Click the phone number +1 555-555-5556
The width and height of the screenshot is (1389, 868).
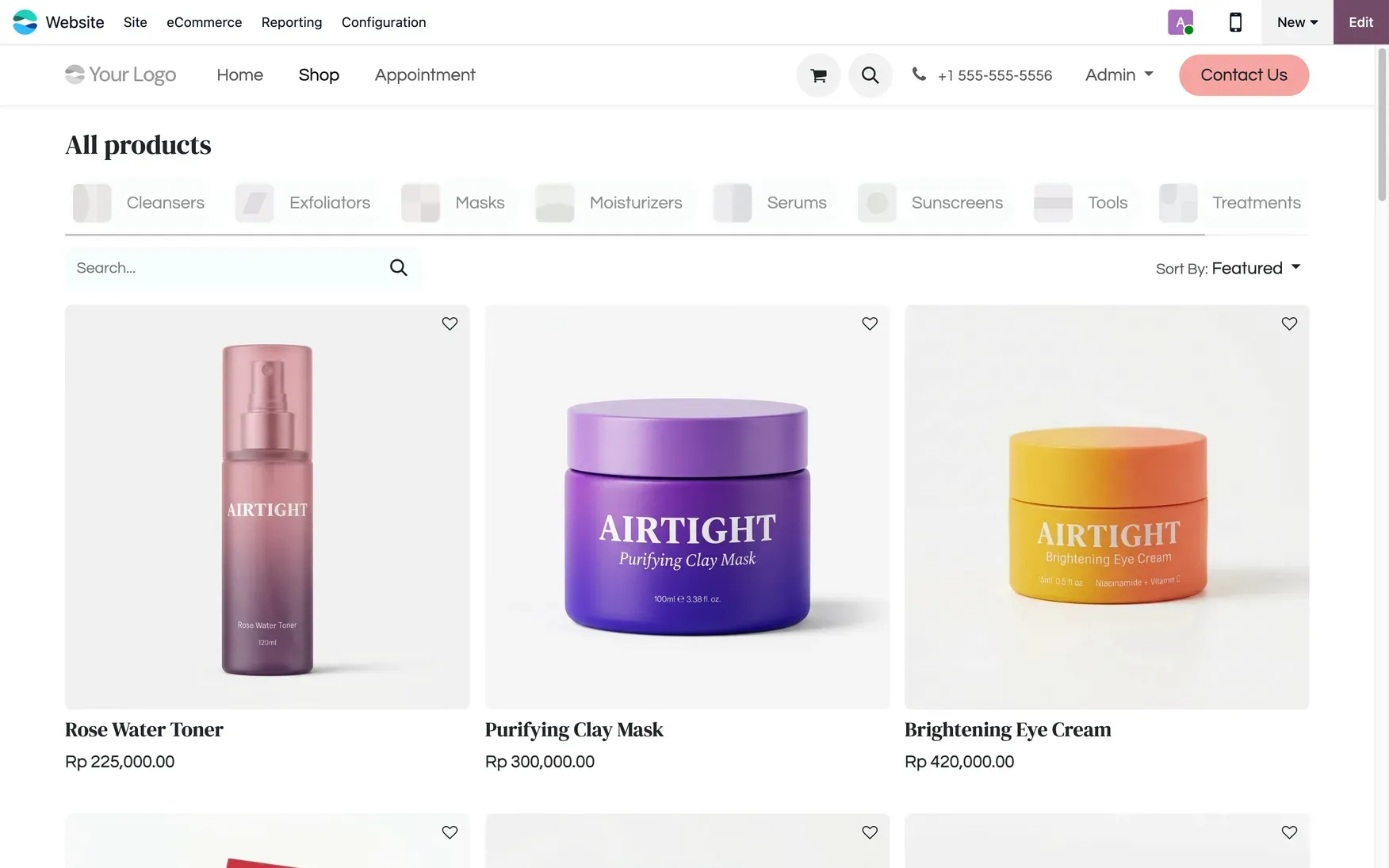(995, 75)
